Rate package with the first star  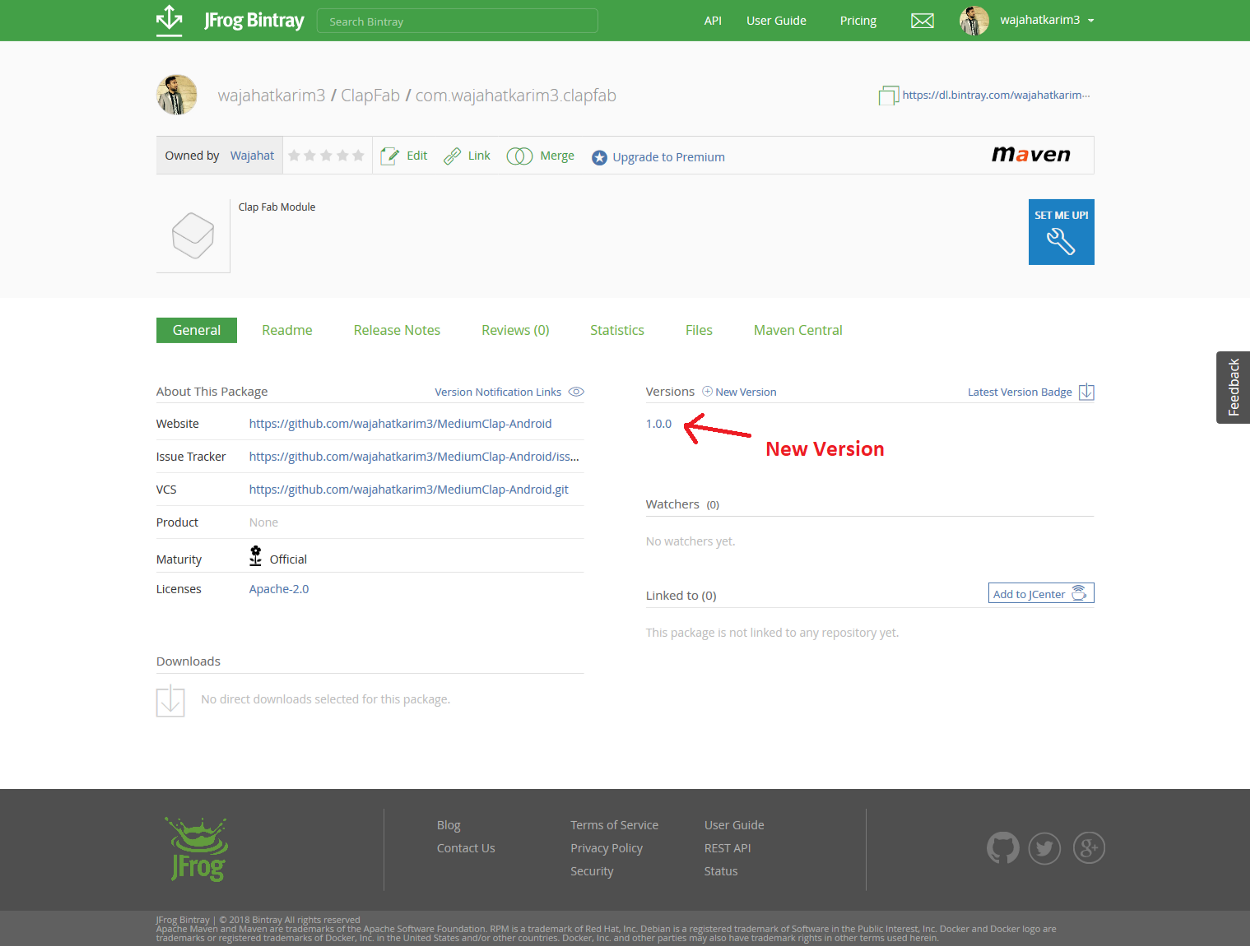tap(295, 156)
